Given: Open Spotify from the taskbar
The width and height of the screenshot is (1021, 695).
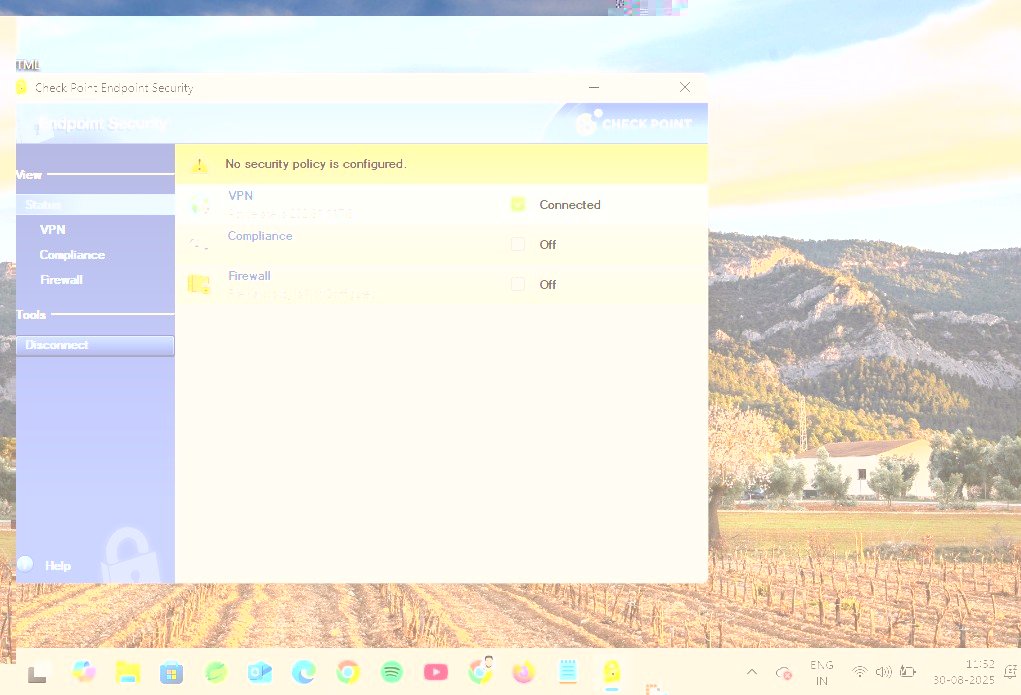Looking at the screenshot, I should pos(391,672).
